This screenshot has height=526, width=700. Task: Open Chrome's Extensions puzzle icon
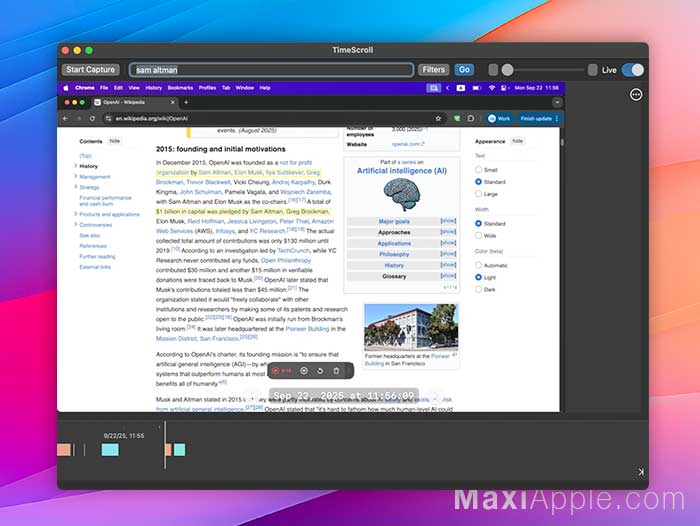(471, 118)
